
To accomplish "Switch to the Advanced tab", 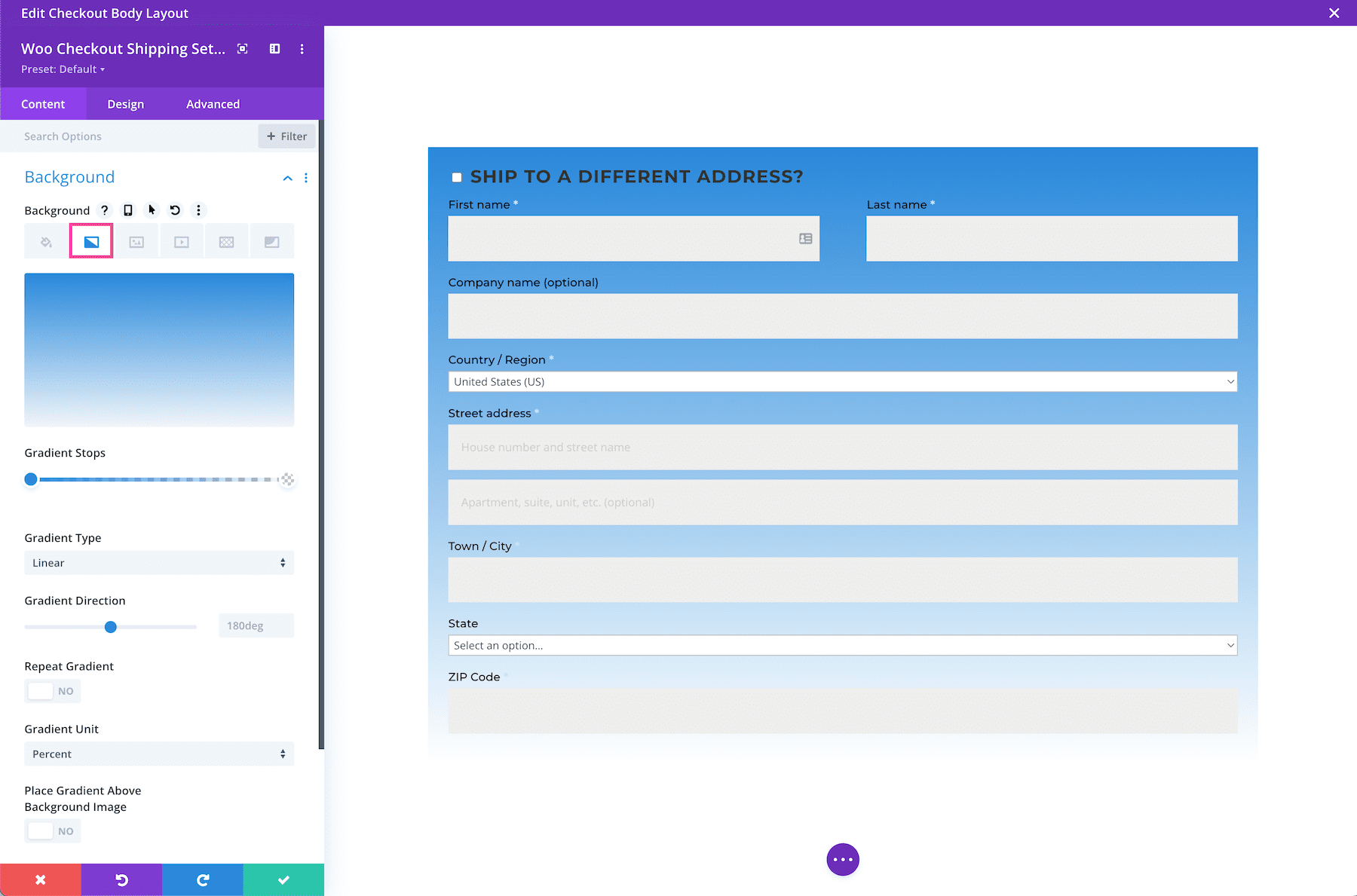I will coord(212,103).
